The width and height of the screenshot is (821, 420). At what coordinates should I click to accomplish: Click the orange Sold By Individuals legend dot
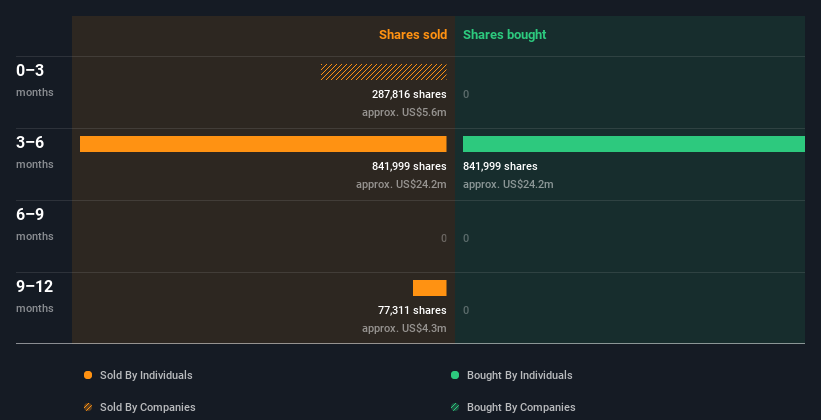click(x=88, y=375)
